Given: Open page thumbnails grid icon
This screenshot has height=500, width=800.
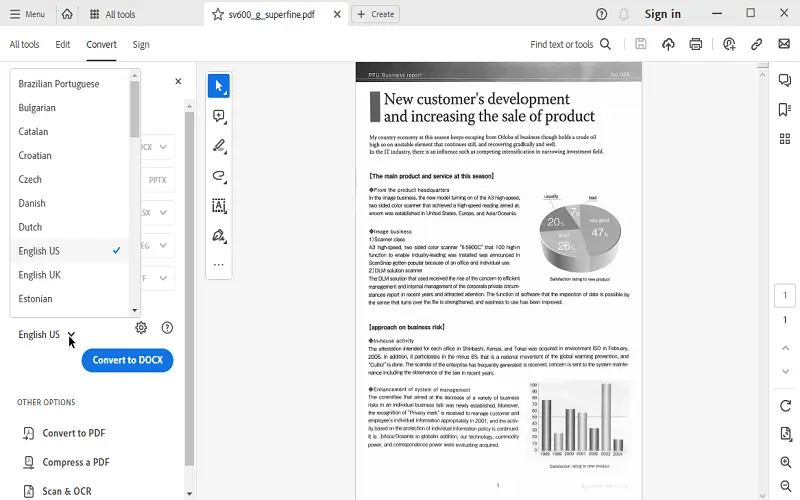Looking at the screenshot, I should click(x=785, y=139).
